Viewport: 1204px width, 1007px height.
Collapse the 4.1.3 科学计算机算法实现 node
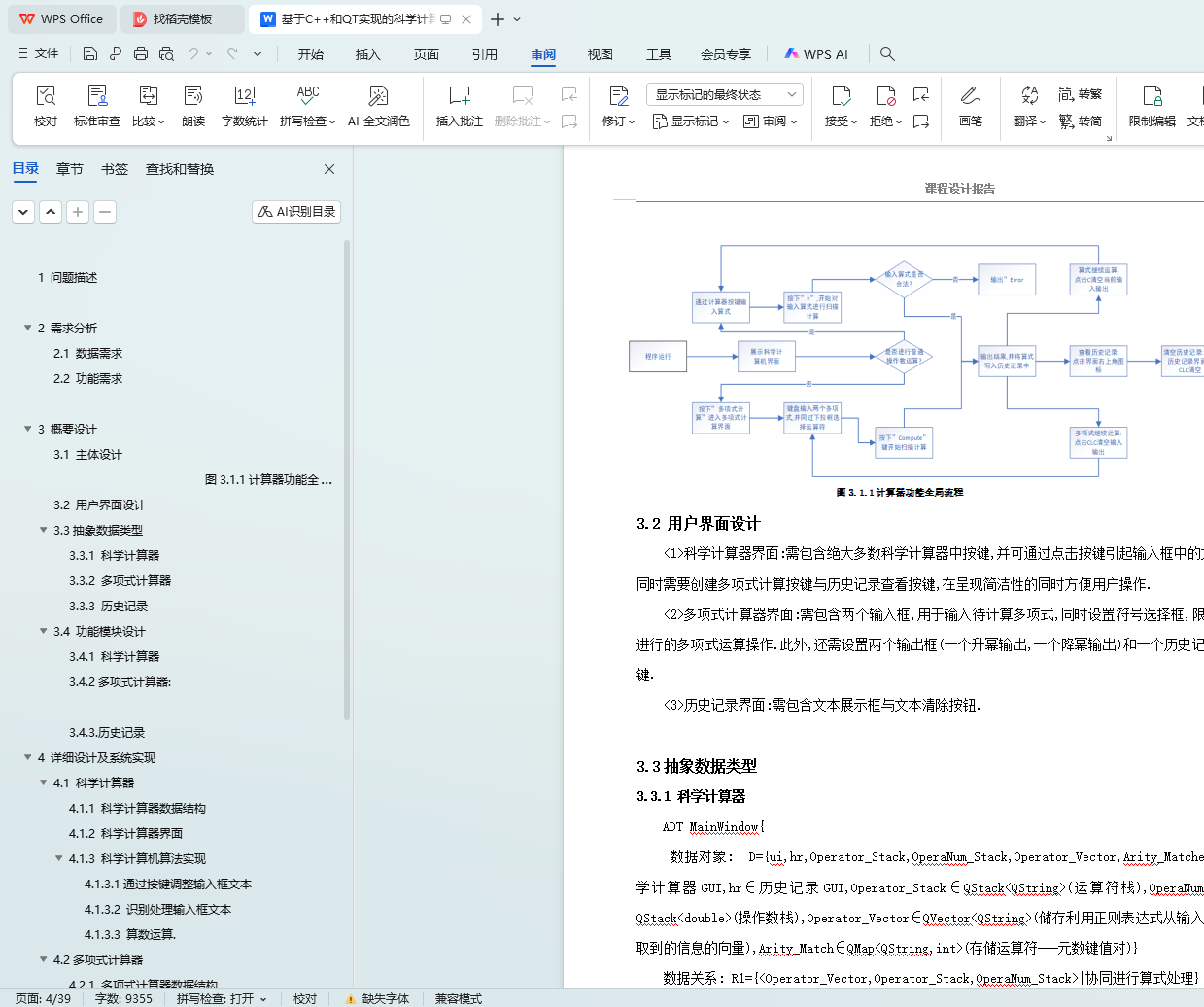(x=58, y=858)
